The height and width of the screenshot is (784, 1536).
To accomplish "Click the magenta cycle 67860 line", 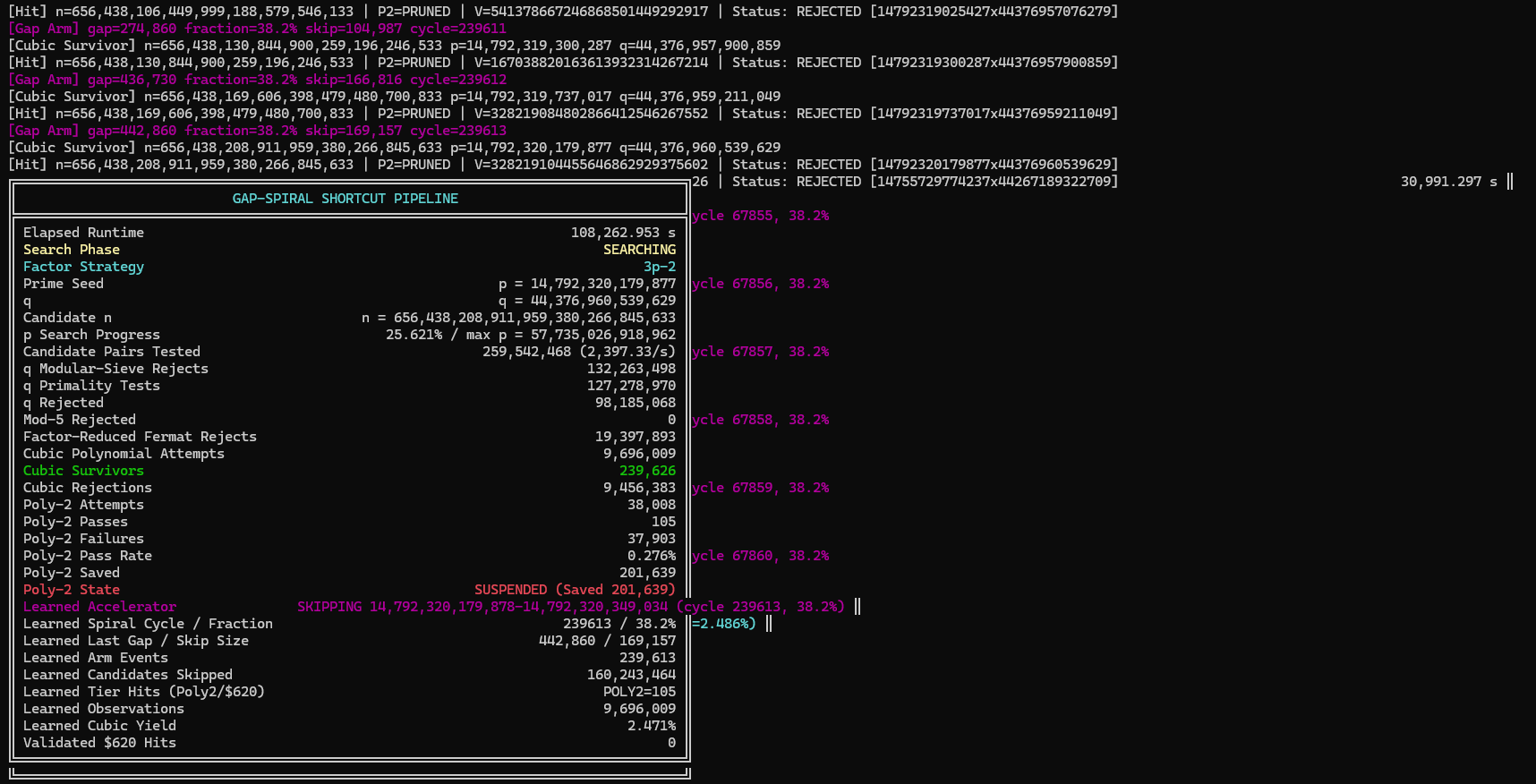I will [x=760, y=556].
